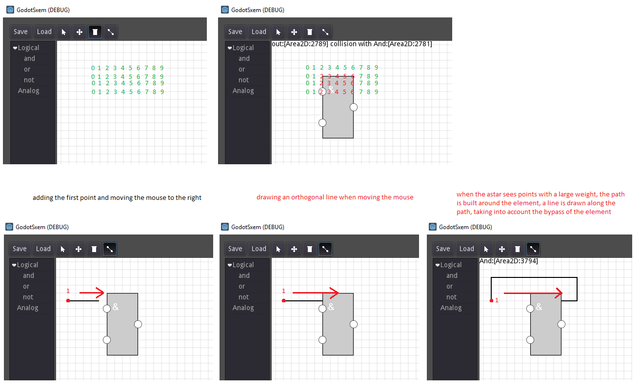
Task: Click Save in the top-left window
Action: 20,32
